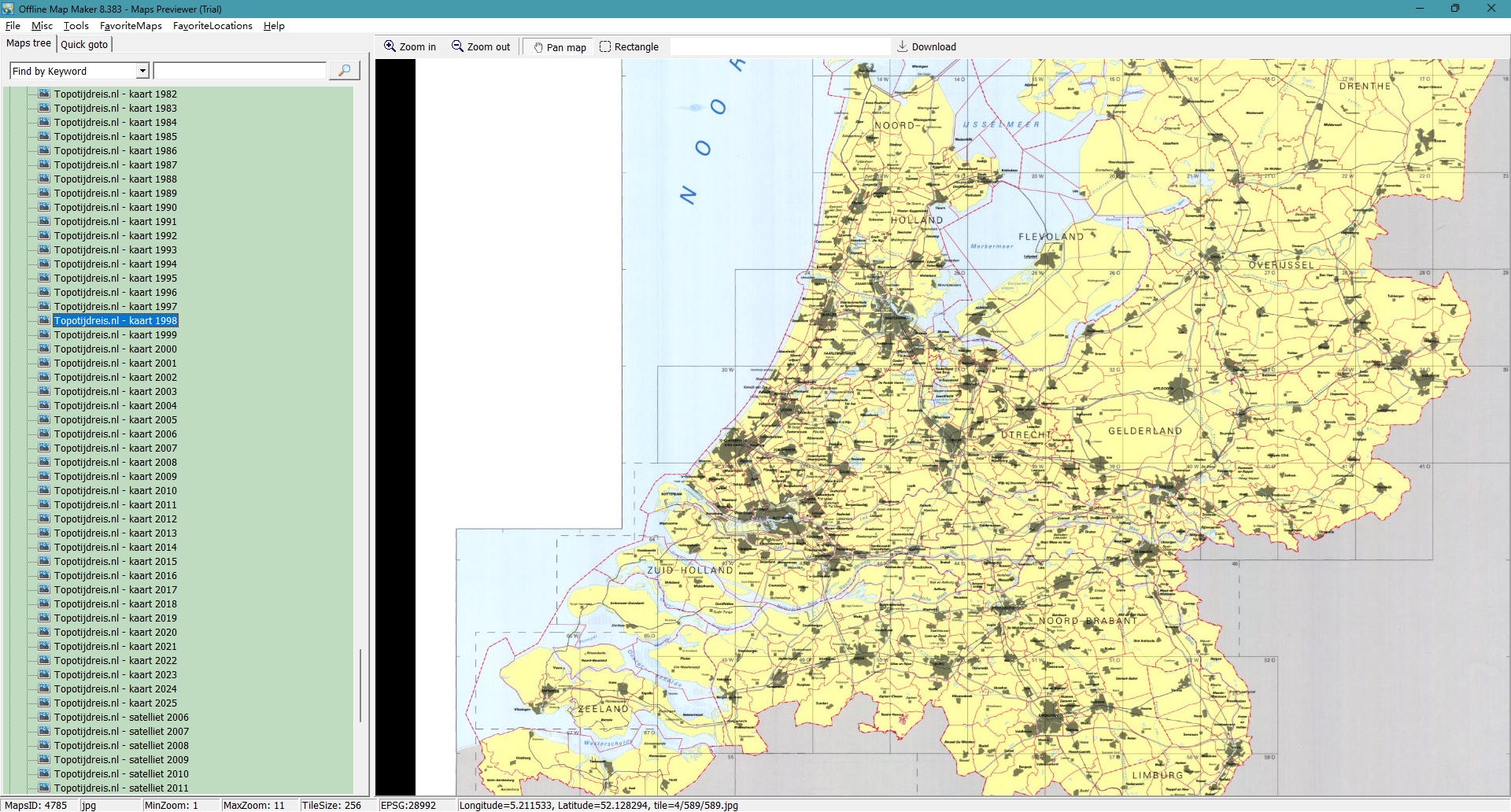Click map icon beside kaart 1990
This screenshot has width=1511, height=812.
coord(44,207)
